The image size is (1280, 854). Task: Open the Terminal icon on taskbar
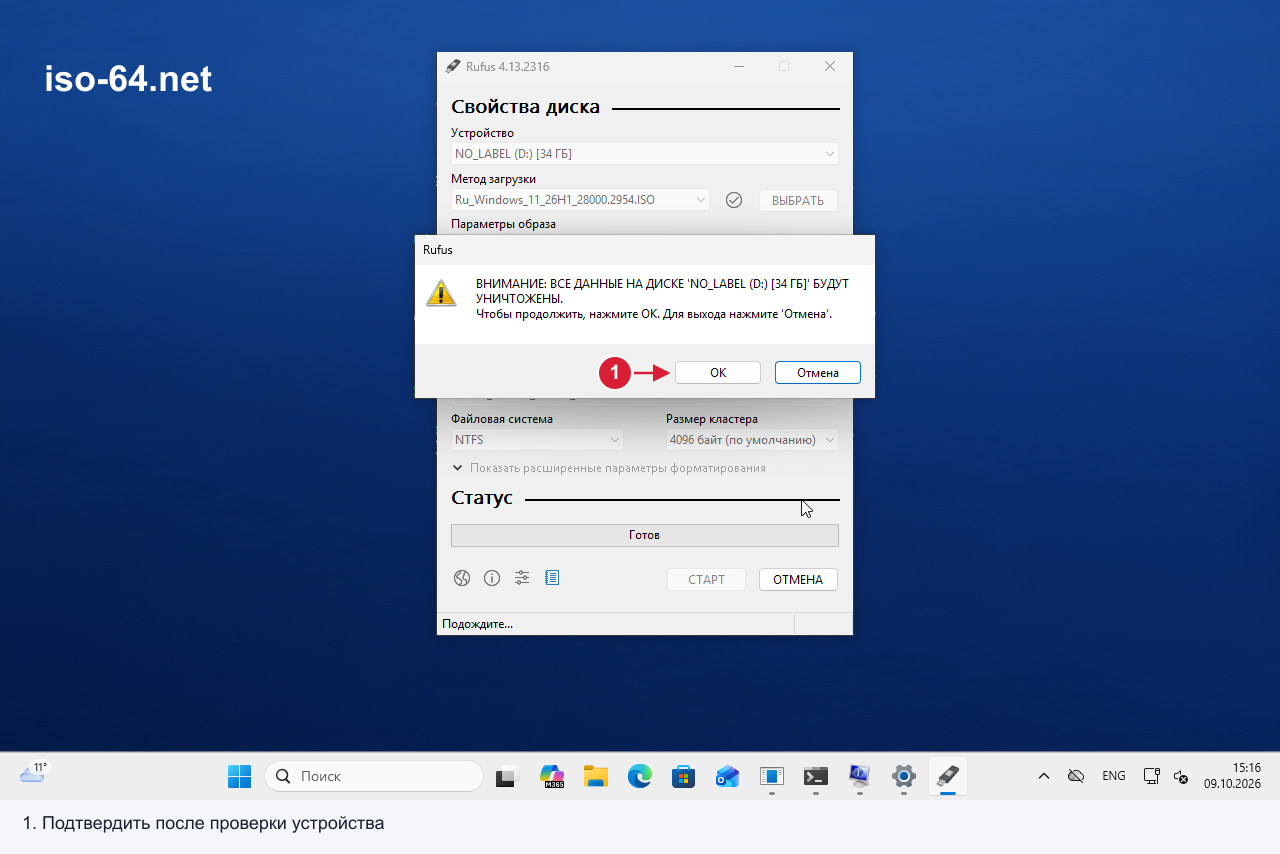[x=816, y=776]
